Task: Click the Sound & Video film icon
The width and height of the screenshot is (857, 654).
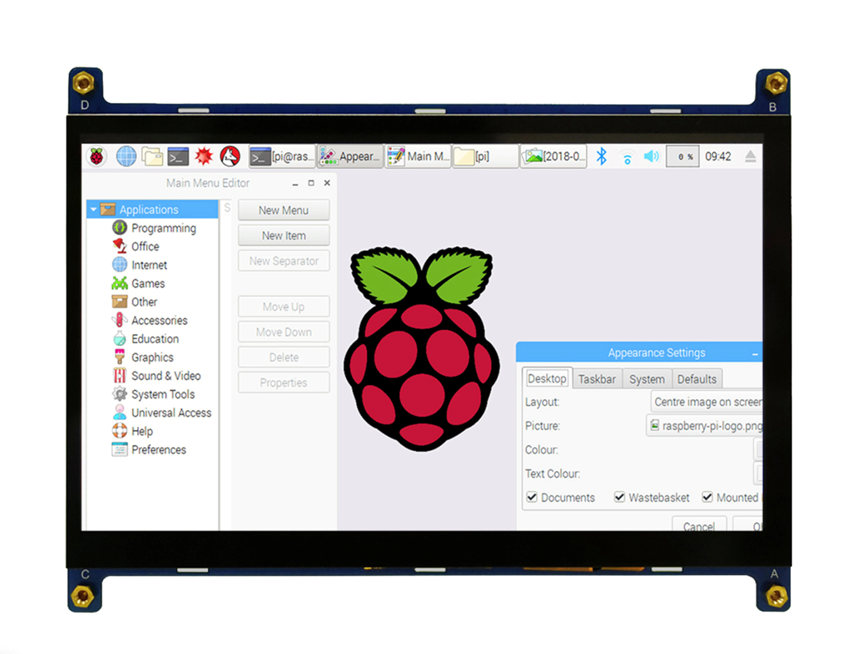Action: 120,376
